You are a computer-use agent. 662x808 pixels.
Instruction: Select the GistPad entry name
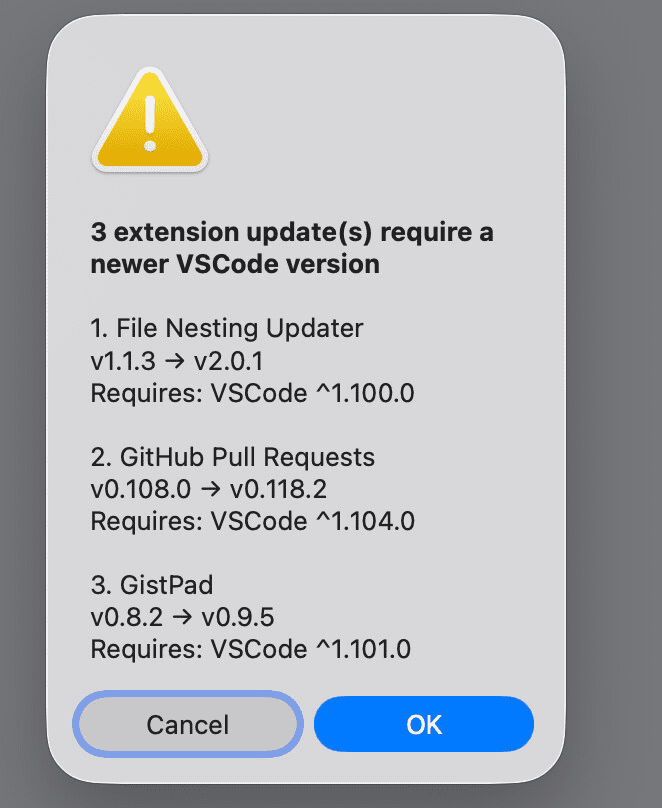[167, 585]
